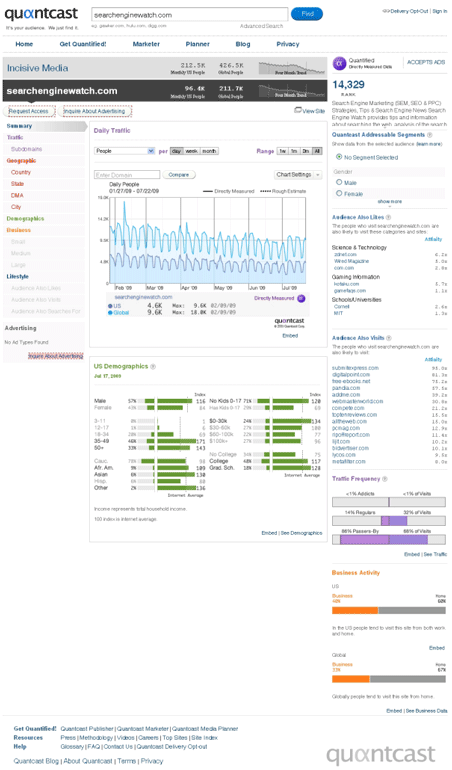
Task: Focus the main search box with searchenginewatch.com
Action: [x=190, y=14]
